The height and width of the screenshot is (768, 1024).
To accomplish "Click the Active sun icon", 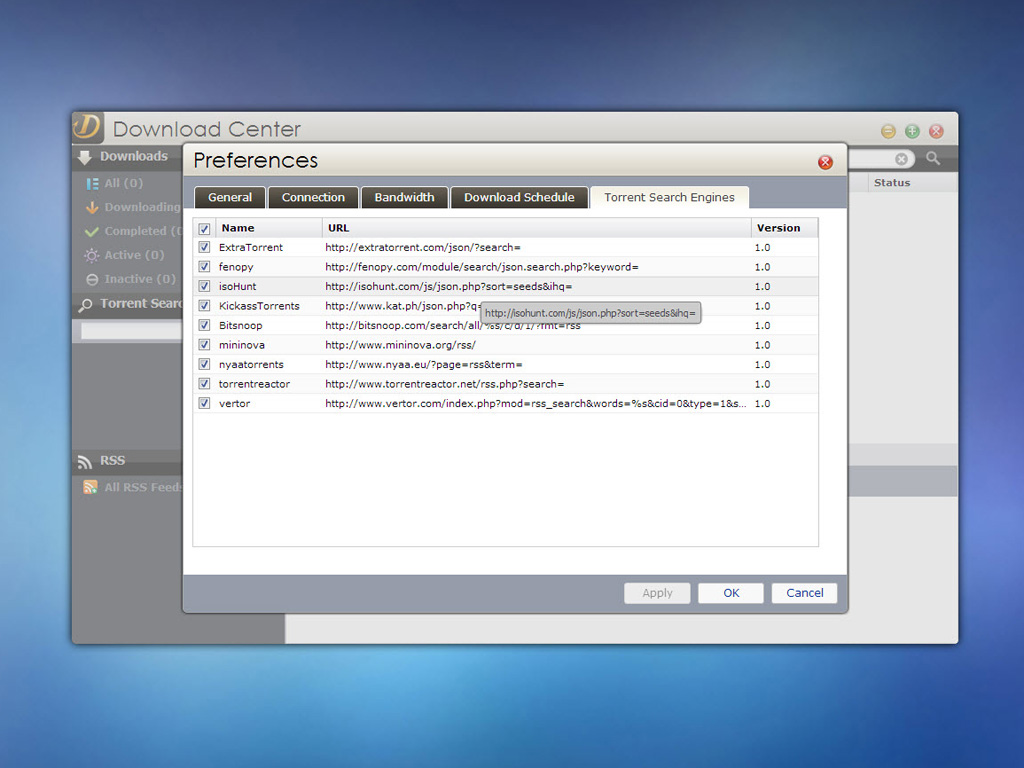I will pos(92,255).
